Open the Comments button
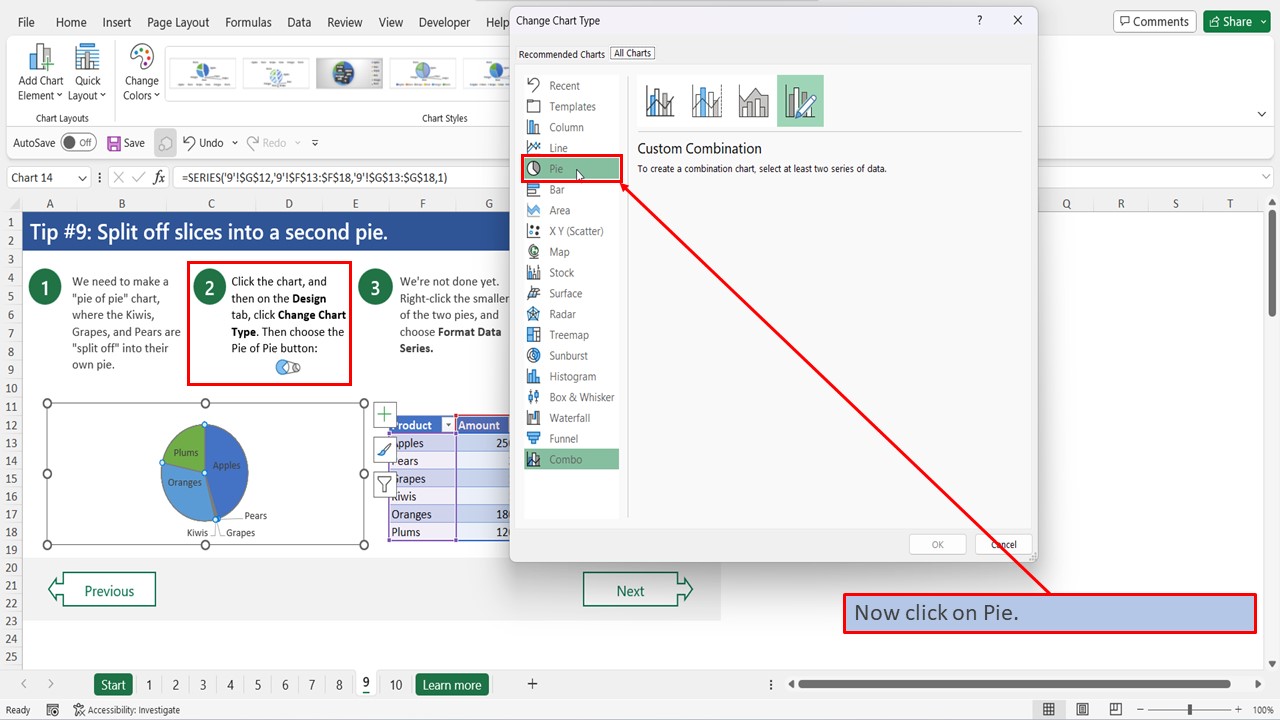1280x720 pixels. click(1154, 21)
